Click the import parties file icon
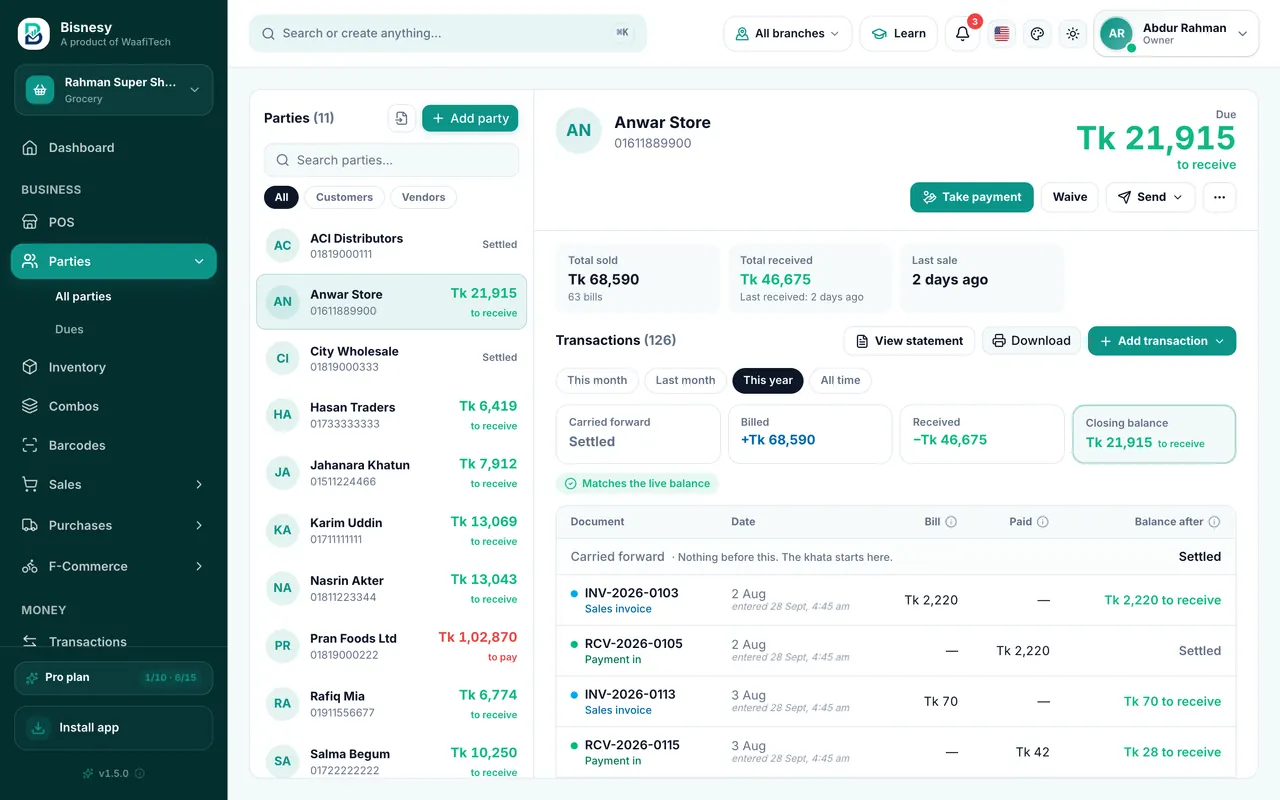 401,118
